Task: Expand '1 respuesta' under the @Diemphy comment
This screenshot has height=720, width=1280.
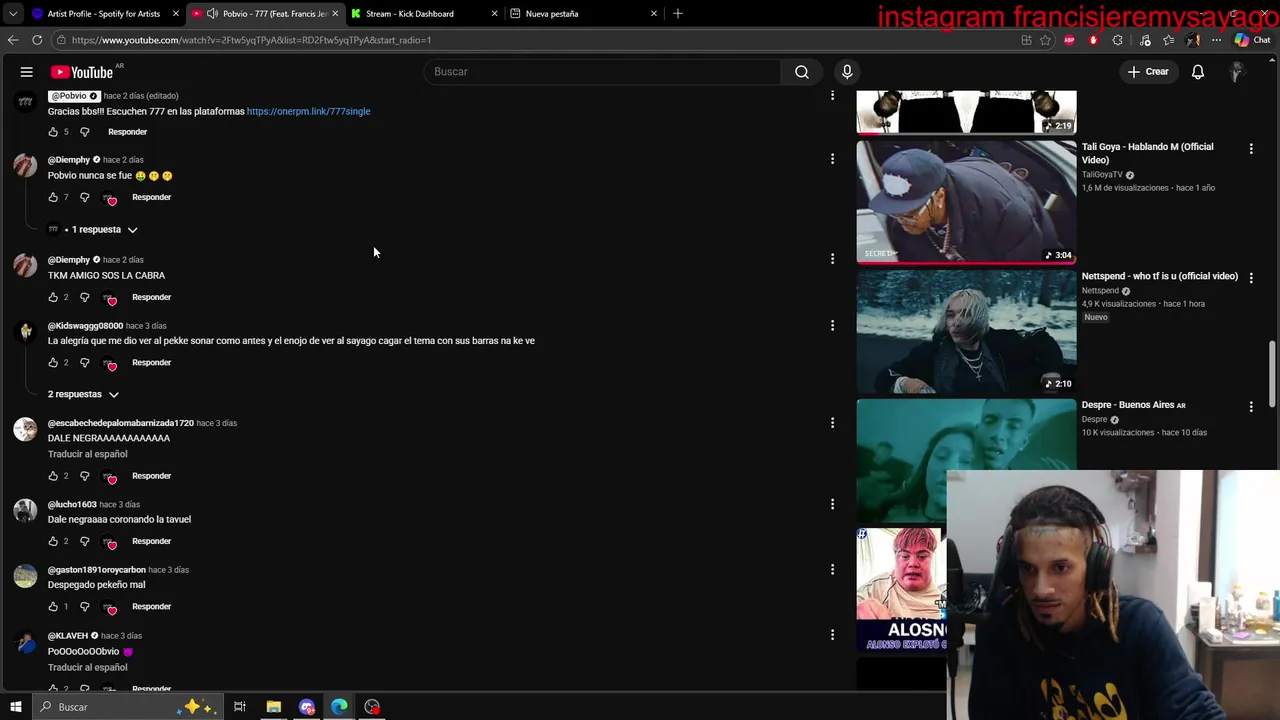Action: (x=103, y=230)
